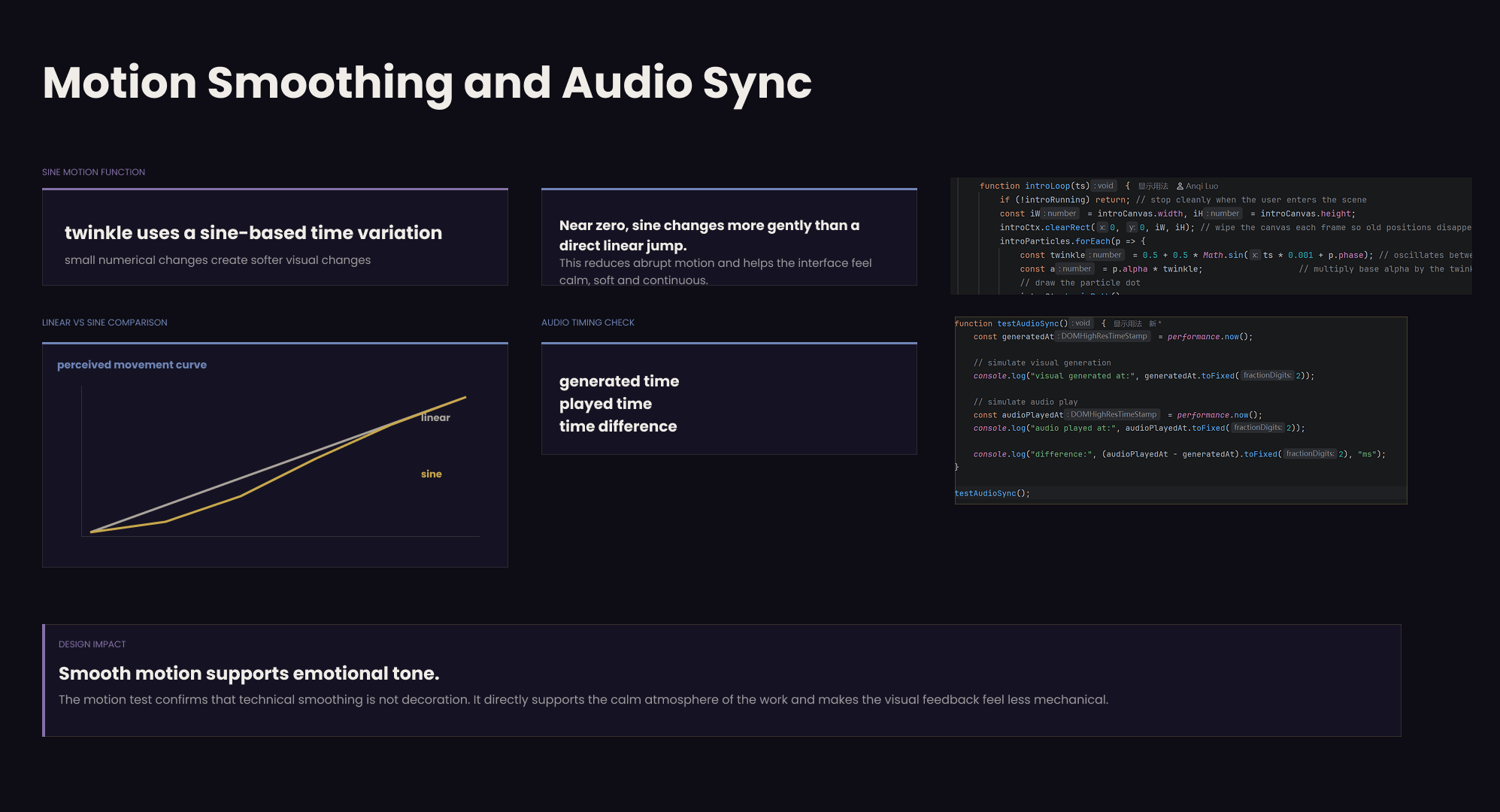This screenshot has width=1500, height=812.
Task: Click the 显示用法 hint above testAudioSync
Action: pyautogui.click(x=1127, y=324)
